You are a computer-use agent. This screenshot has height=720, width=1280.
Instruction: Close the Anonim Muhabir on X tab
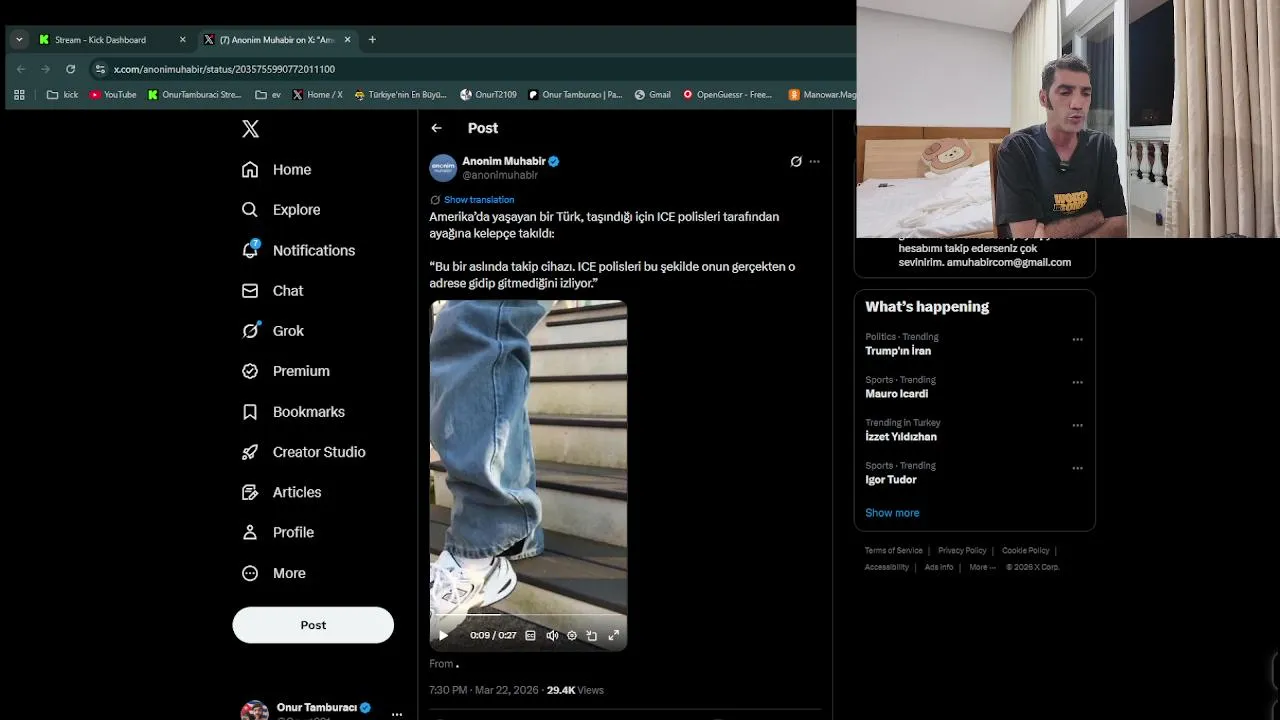[347, 40]
